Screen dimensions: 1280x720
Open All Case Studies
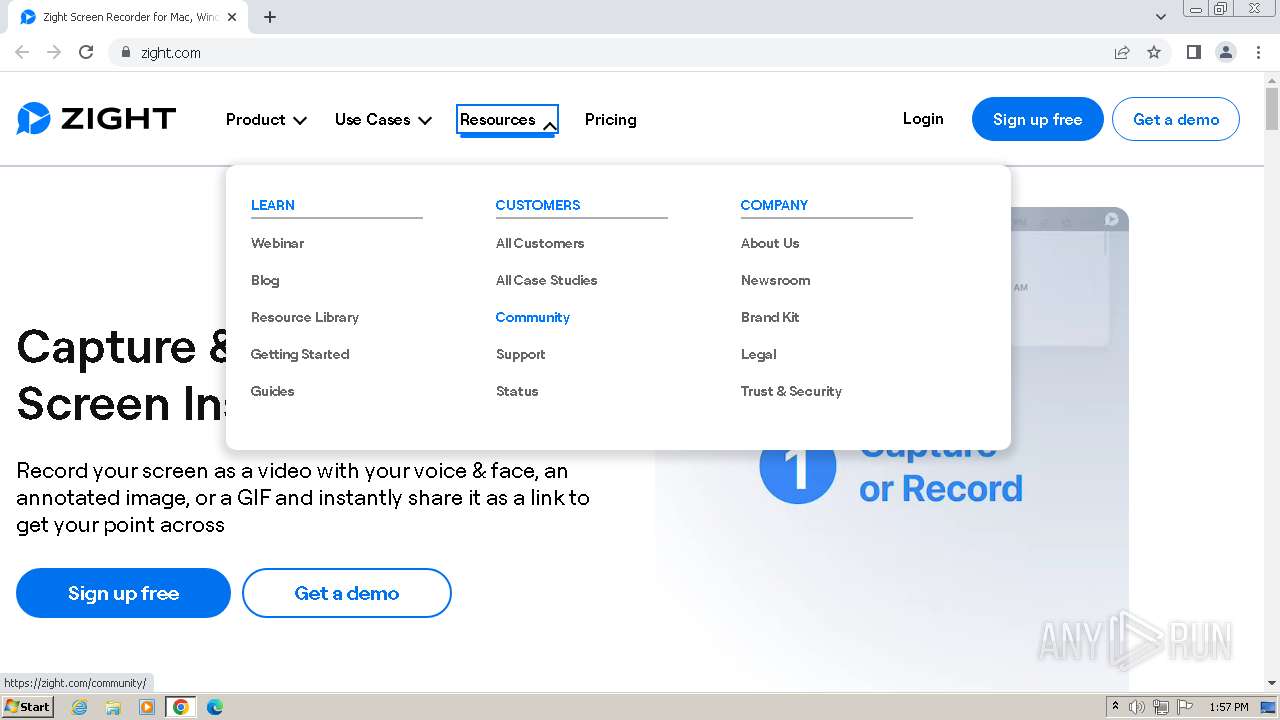pyautogui.click(x=546, y=280)
